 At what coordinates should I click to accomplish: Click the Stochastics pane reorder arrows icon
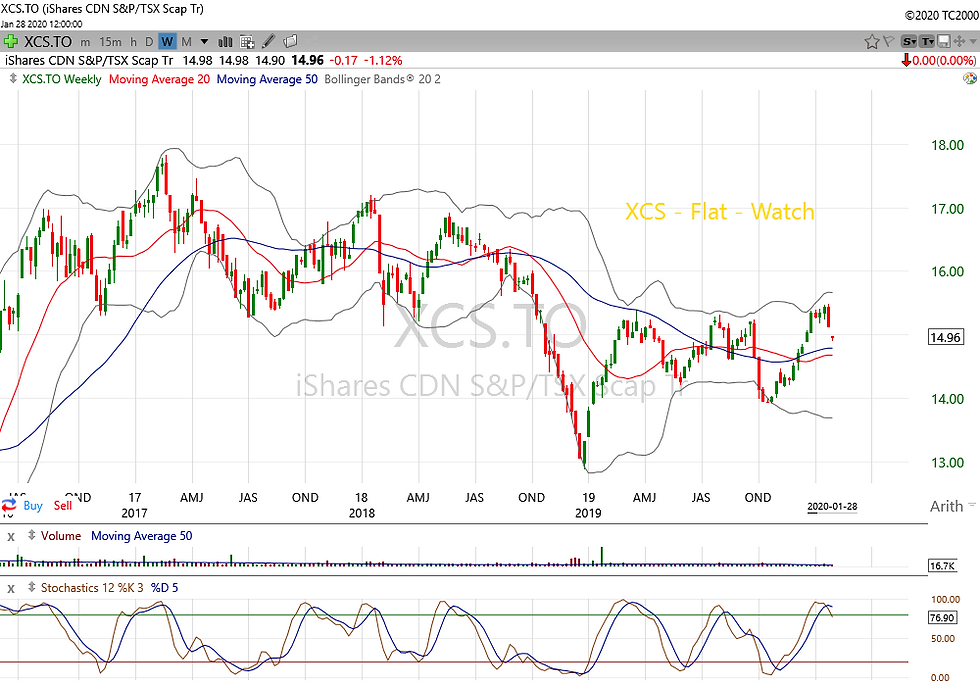(31, 587)
